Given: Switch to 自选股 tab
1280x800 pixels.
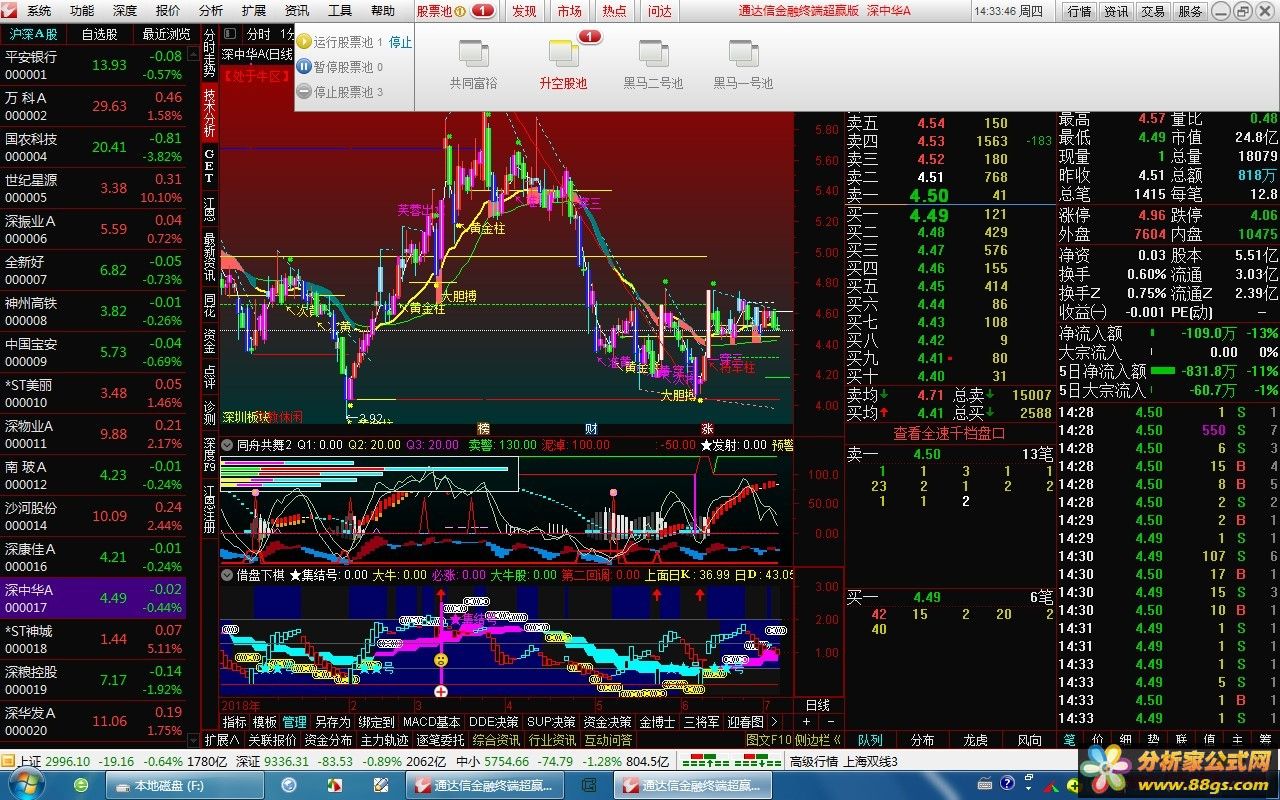Looking at the screenshot, I should 99,34.
